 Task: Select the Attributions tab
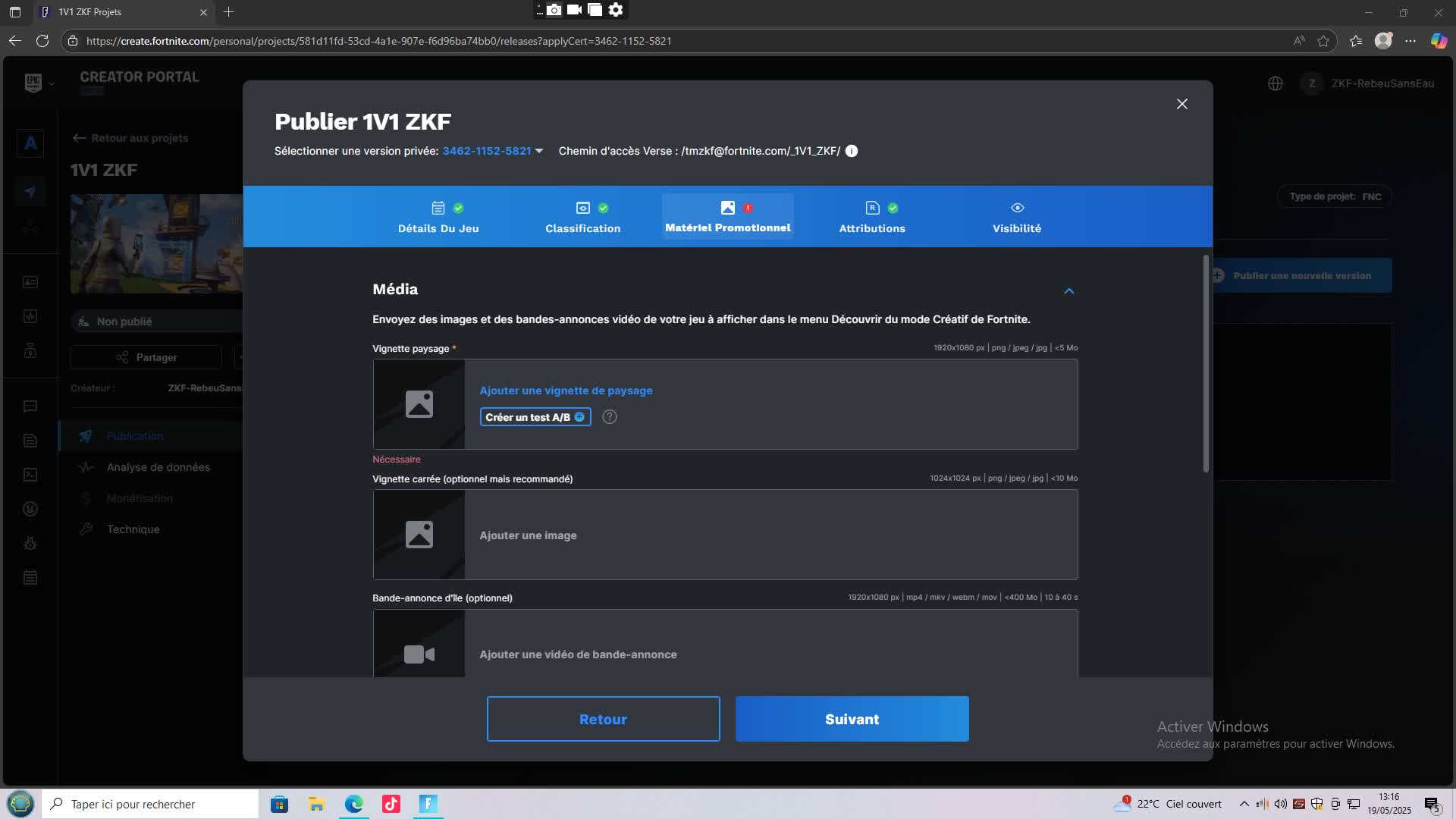click(x=871, y=218)
